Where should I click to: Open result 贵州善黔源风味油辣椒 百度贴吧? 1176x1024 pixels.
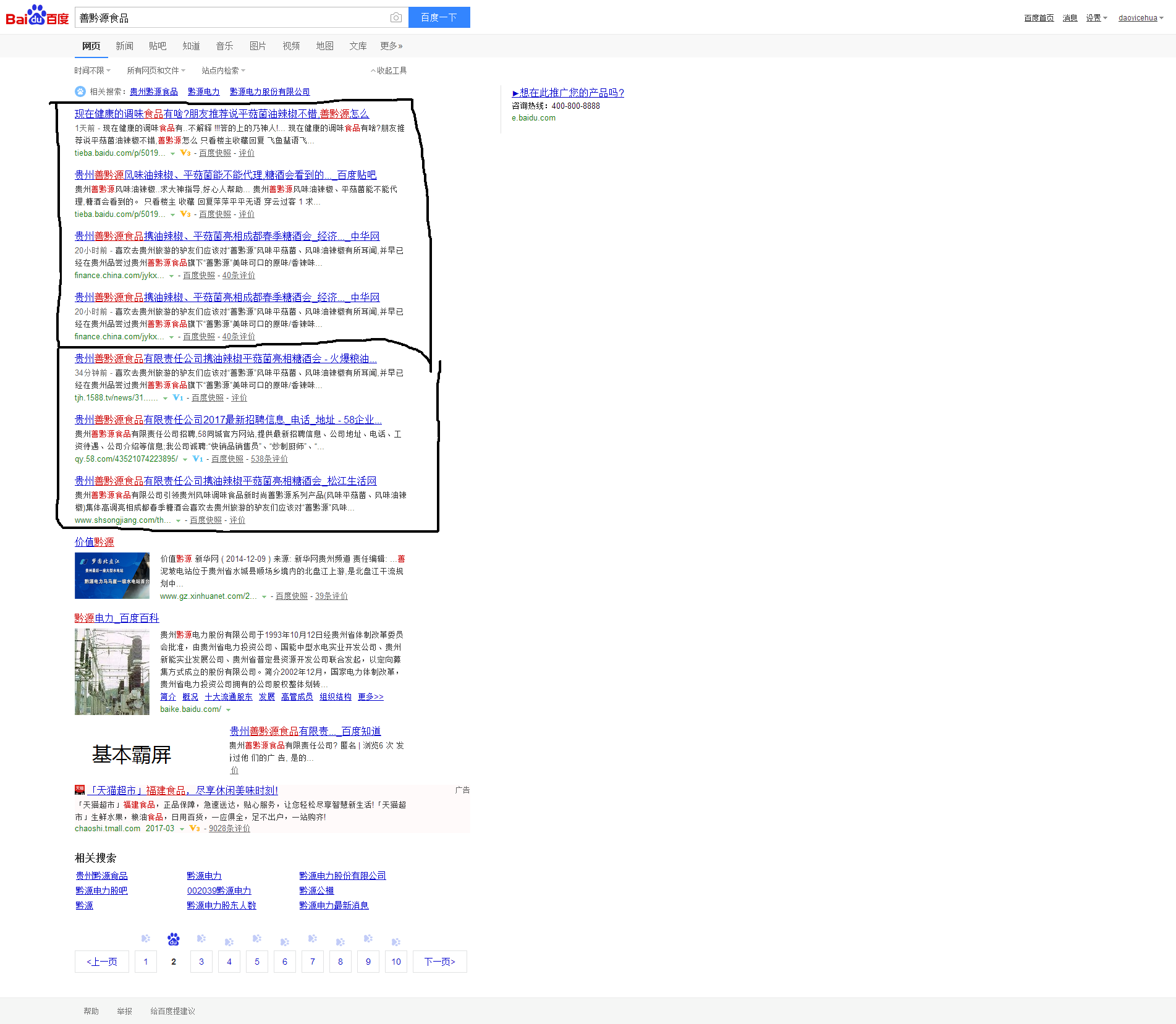point(226,175)
